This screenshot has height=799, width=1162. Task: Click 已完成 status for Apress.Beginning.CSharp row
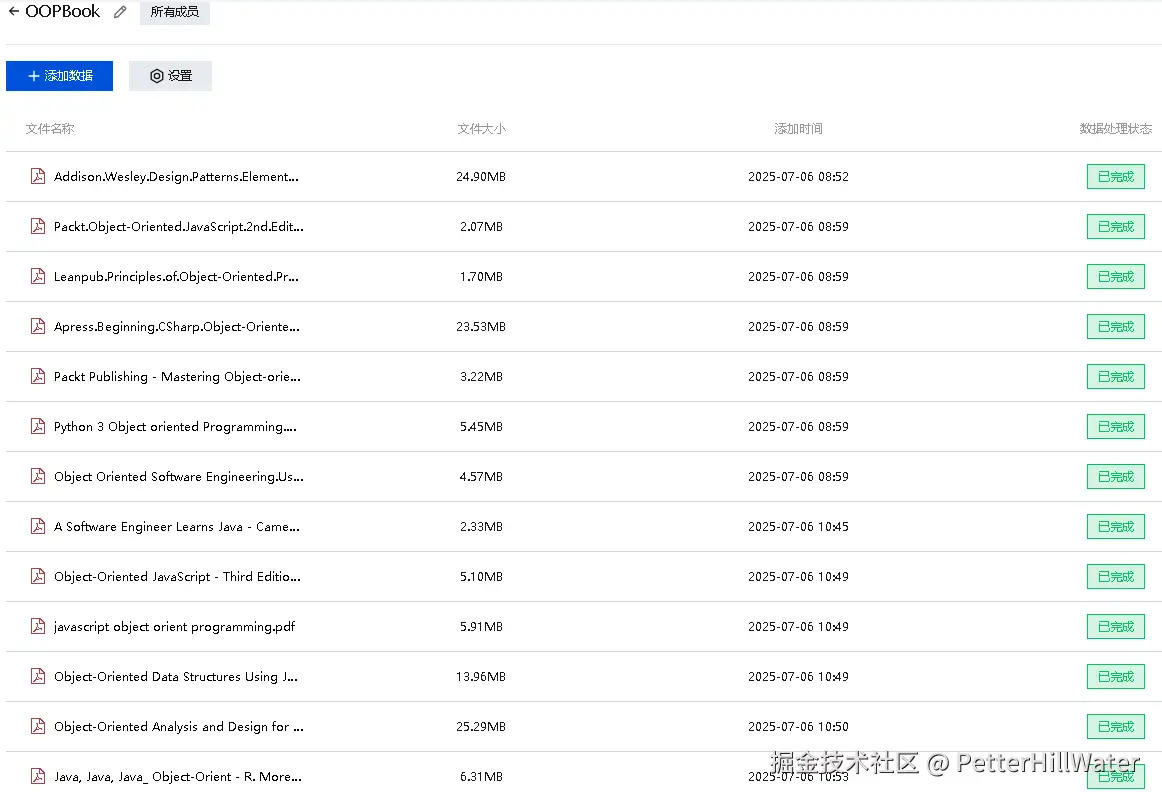[x=1115, y=327]
